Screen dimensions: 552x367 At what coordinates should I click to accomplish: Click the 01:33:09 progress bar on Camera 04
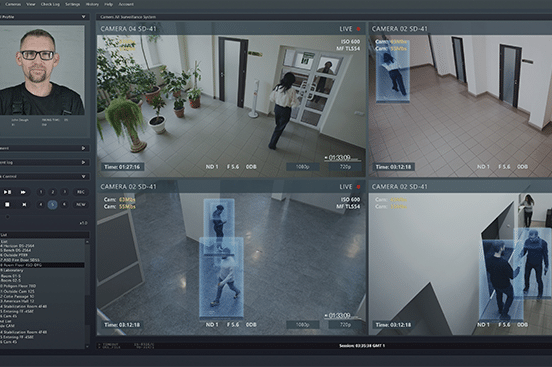click(x=343, y=158)
